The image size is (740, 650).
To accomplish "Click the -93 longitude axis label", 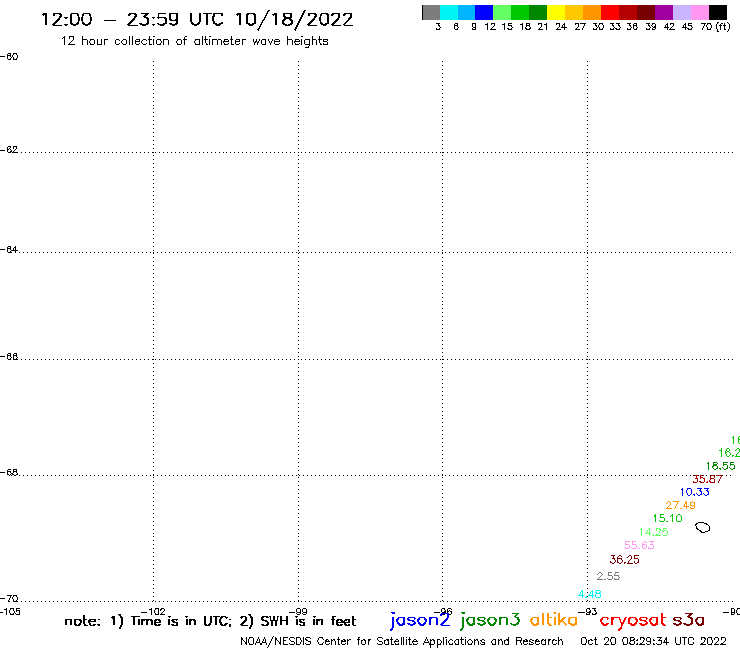I will (x=588, y=612).
